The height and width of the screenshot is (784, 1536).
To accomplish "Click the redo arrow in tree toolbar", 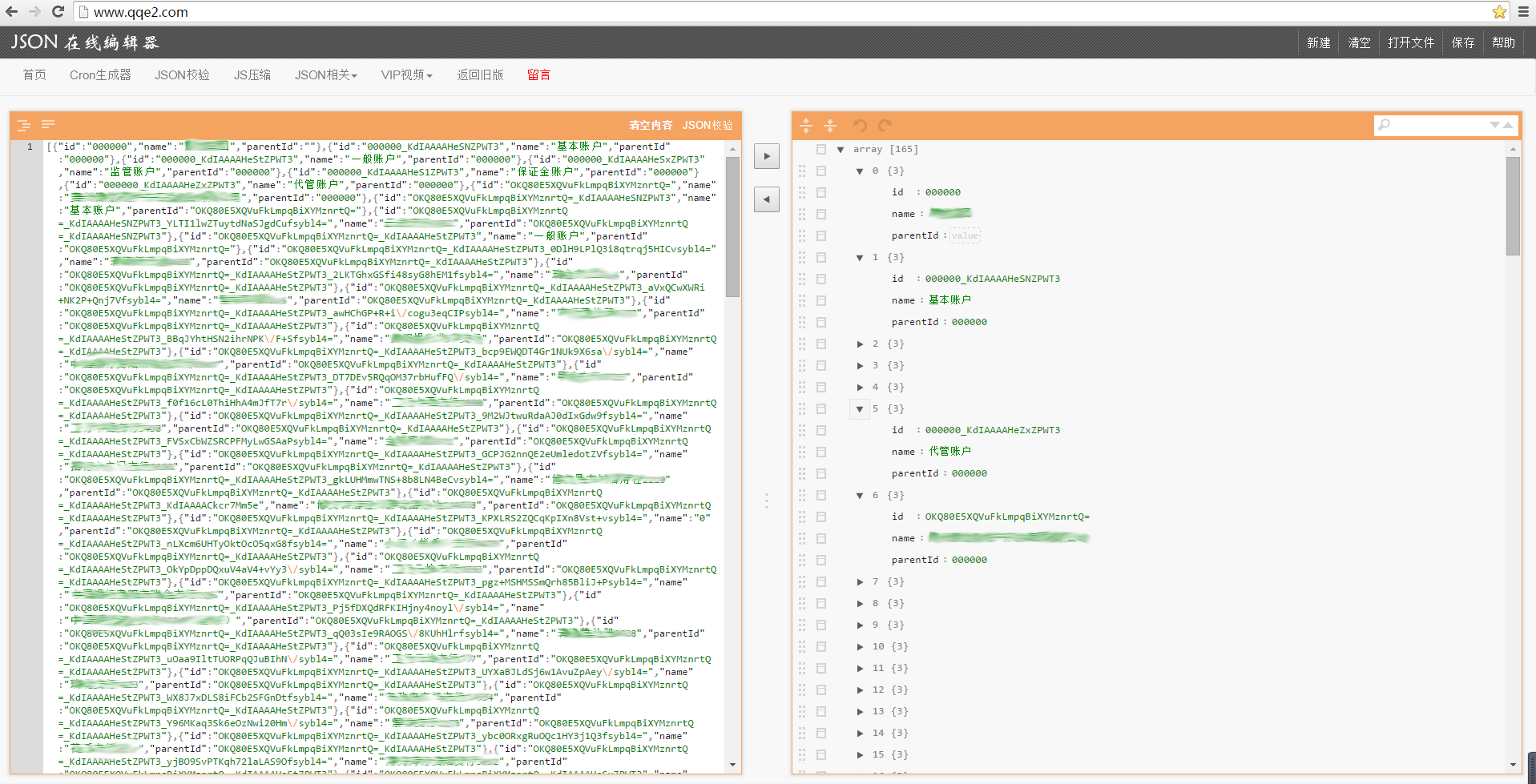I will click(885, 125).
